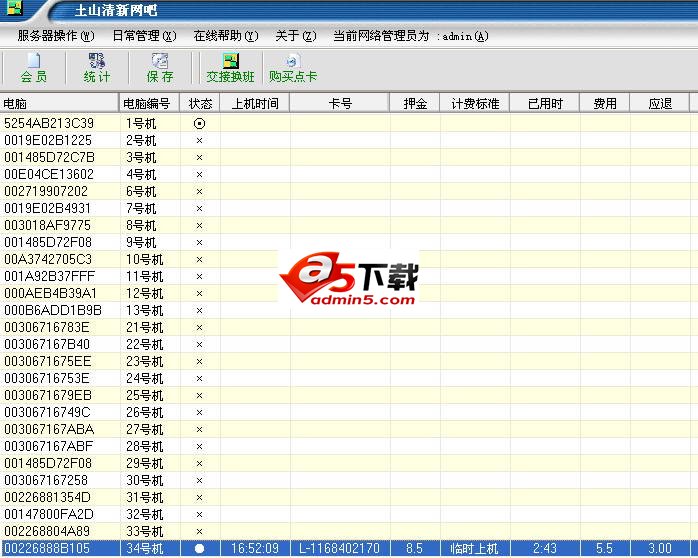Select the address 003067167258
The width and height of the screenshot is (698, 558).
click(x=46, y=480)
